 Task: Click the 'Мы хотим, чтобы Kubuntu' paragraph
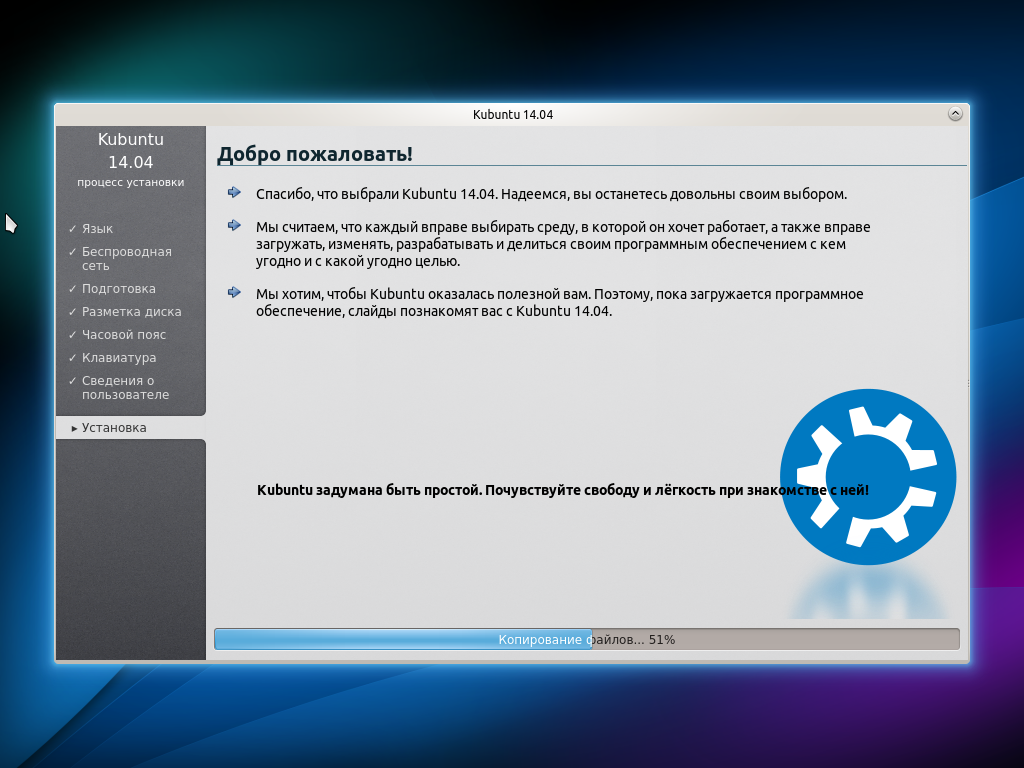[560, 302]
